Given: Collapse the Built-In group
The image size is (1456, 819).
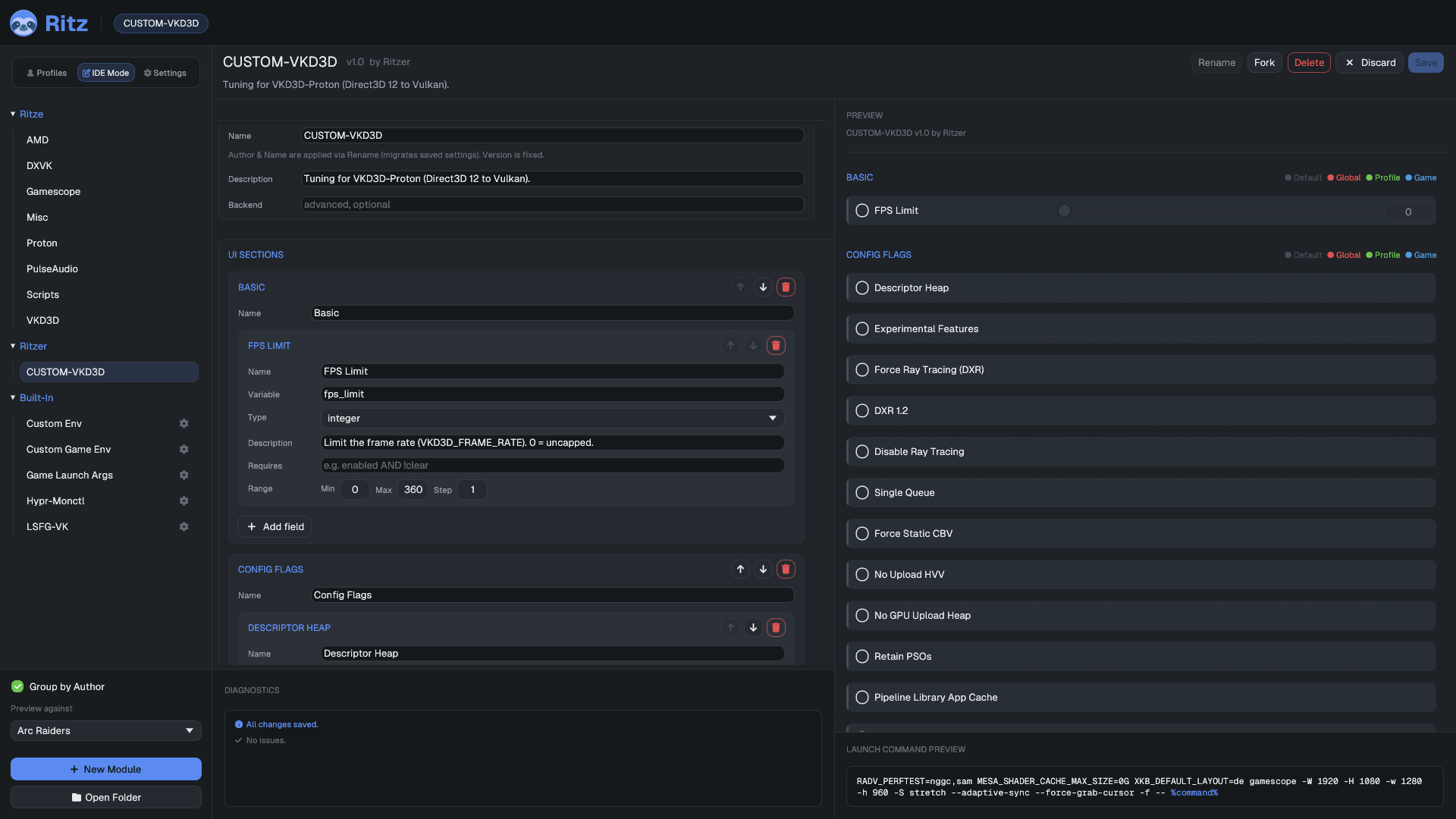Looking at the screenshot, I should pyautogui.click(x=13, y=397).
